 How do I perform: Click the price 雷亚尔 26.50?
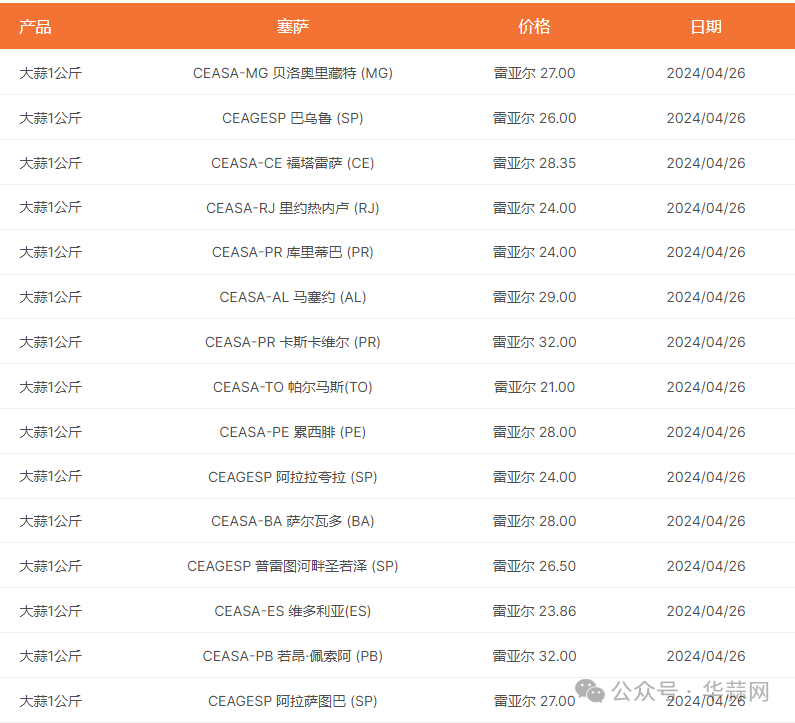point(534,566)
